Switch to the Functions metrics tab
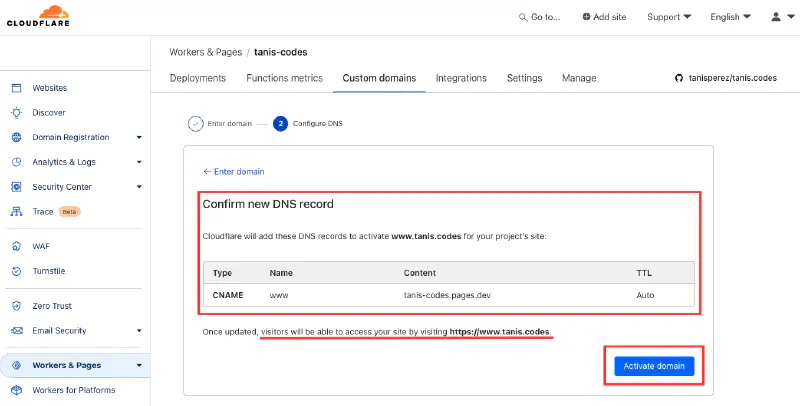The width and height of the screenshot is (800, 406). click(284, 78)
